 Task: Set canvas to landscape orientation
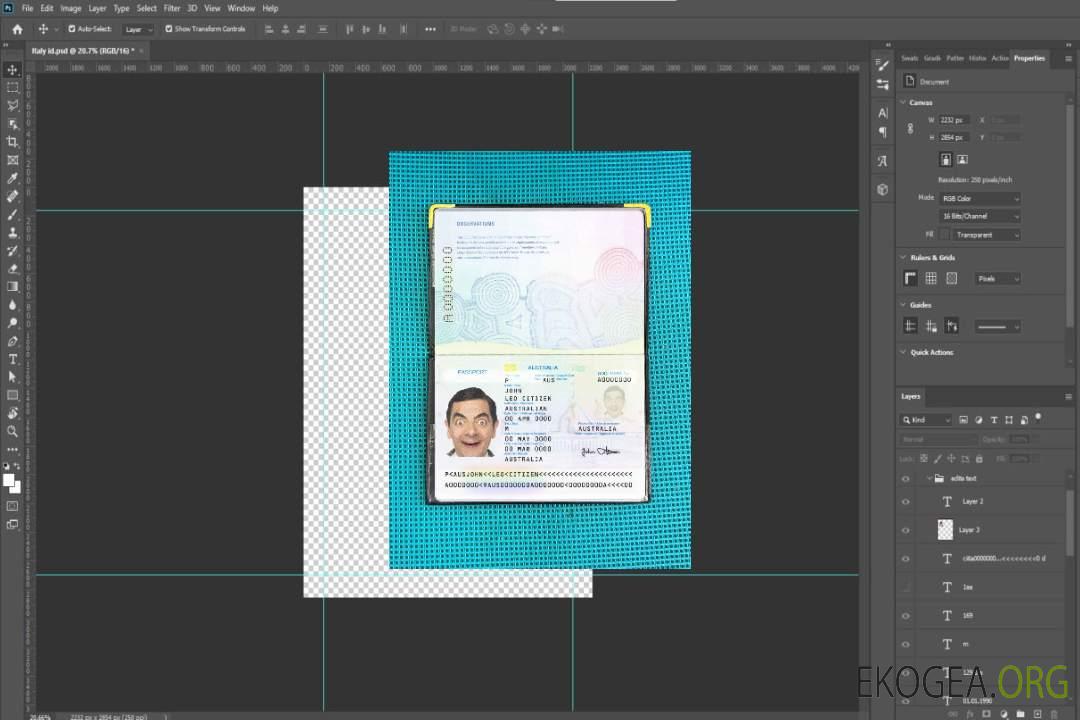[962, 159]
